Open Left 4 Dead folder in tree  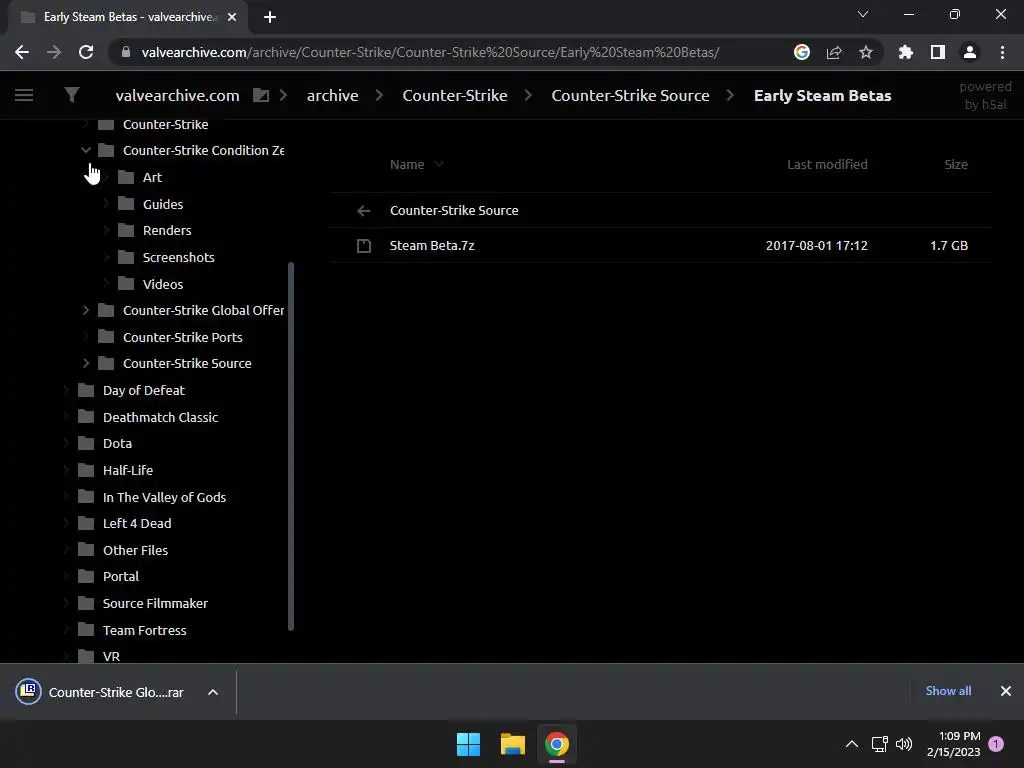click(136, 523)
